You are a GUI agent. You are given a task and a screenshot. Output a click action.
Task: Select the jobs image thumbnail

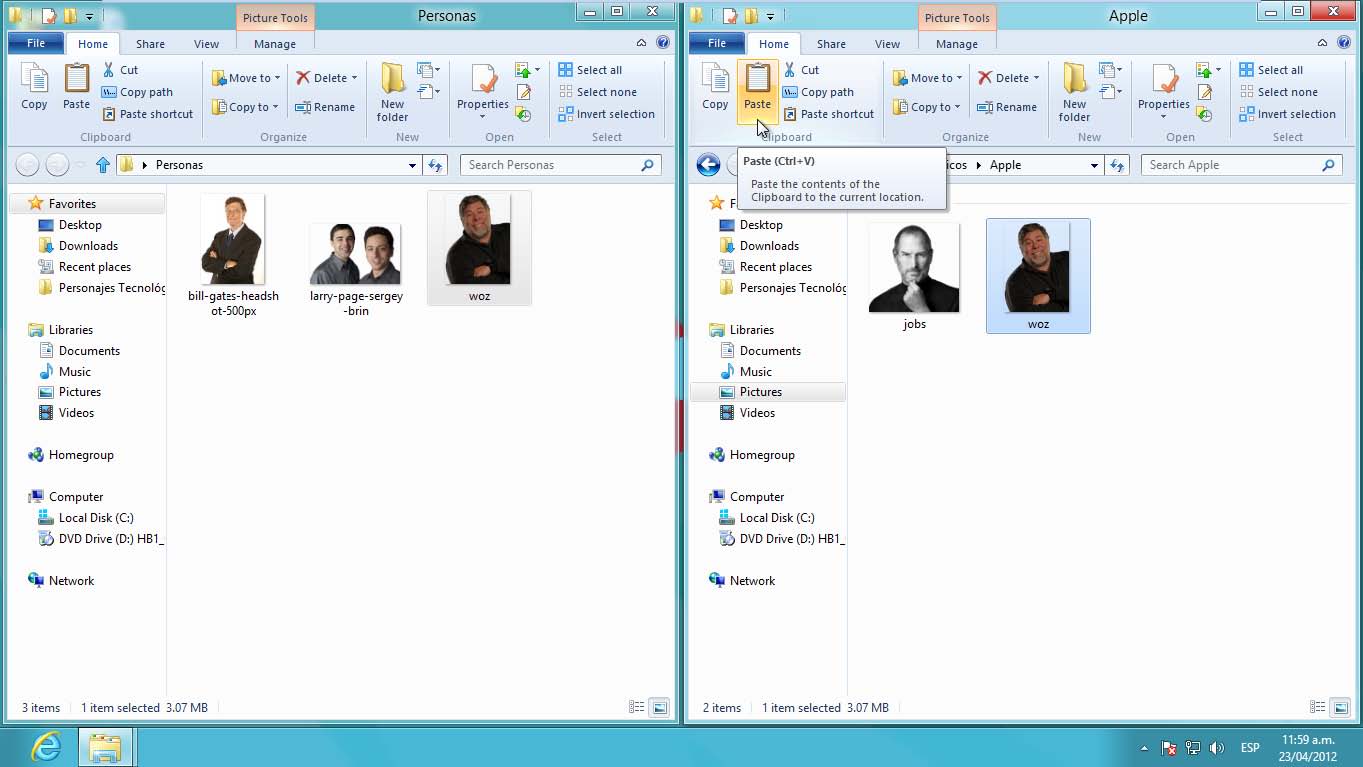tap(914, 268)
